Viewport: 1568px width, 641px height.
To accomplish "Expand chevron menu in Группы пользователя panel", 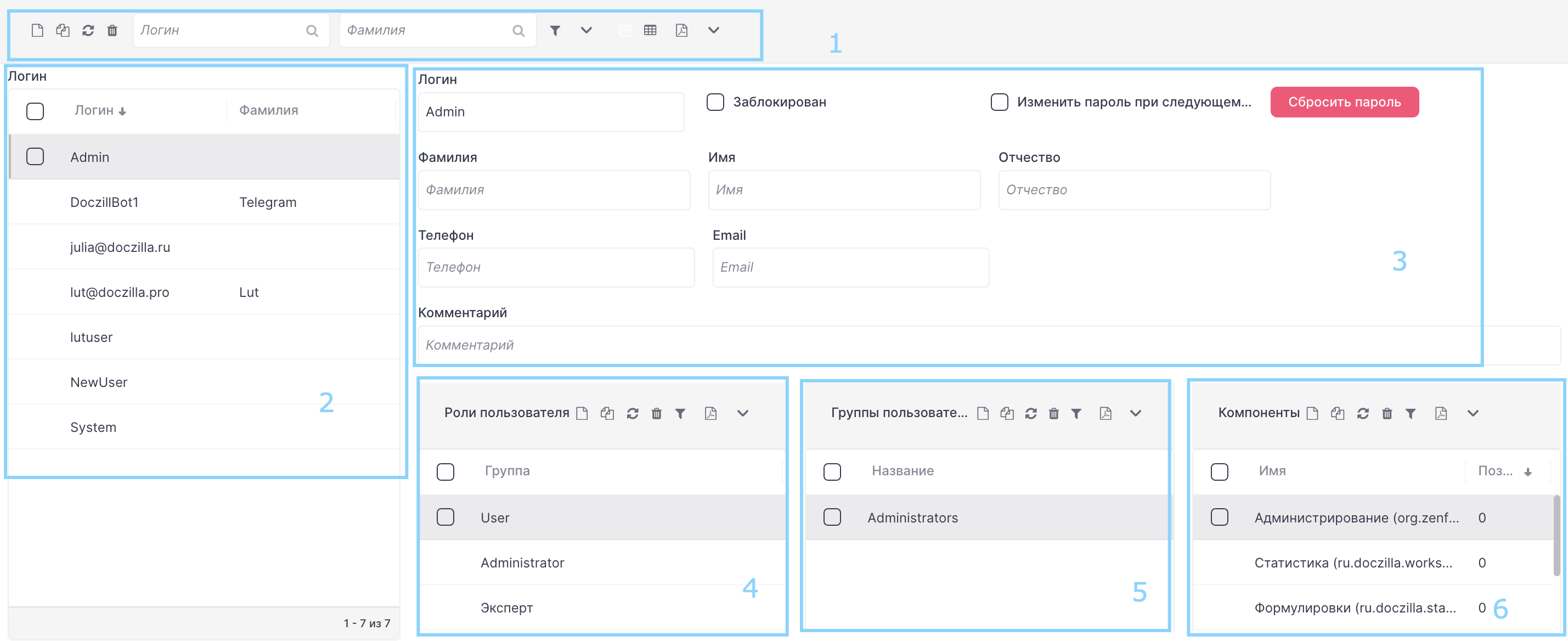I will coord(1135,413).
